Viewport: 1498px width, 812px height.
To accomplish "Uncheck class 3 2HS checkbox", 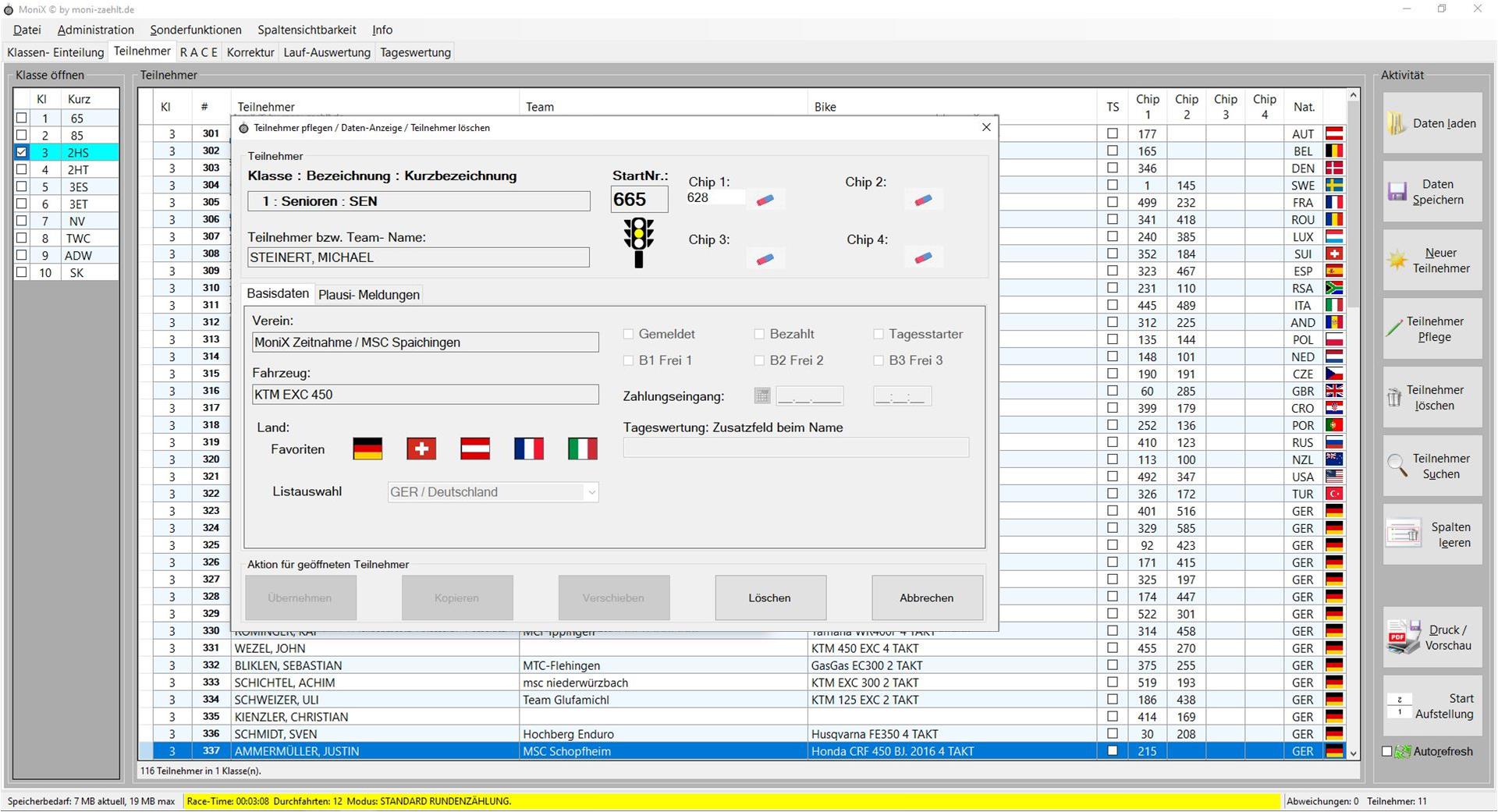I will pyautogui.click(x=22, y=152).
